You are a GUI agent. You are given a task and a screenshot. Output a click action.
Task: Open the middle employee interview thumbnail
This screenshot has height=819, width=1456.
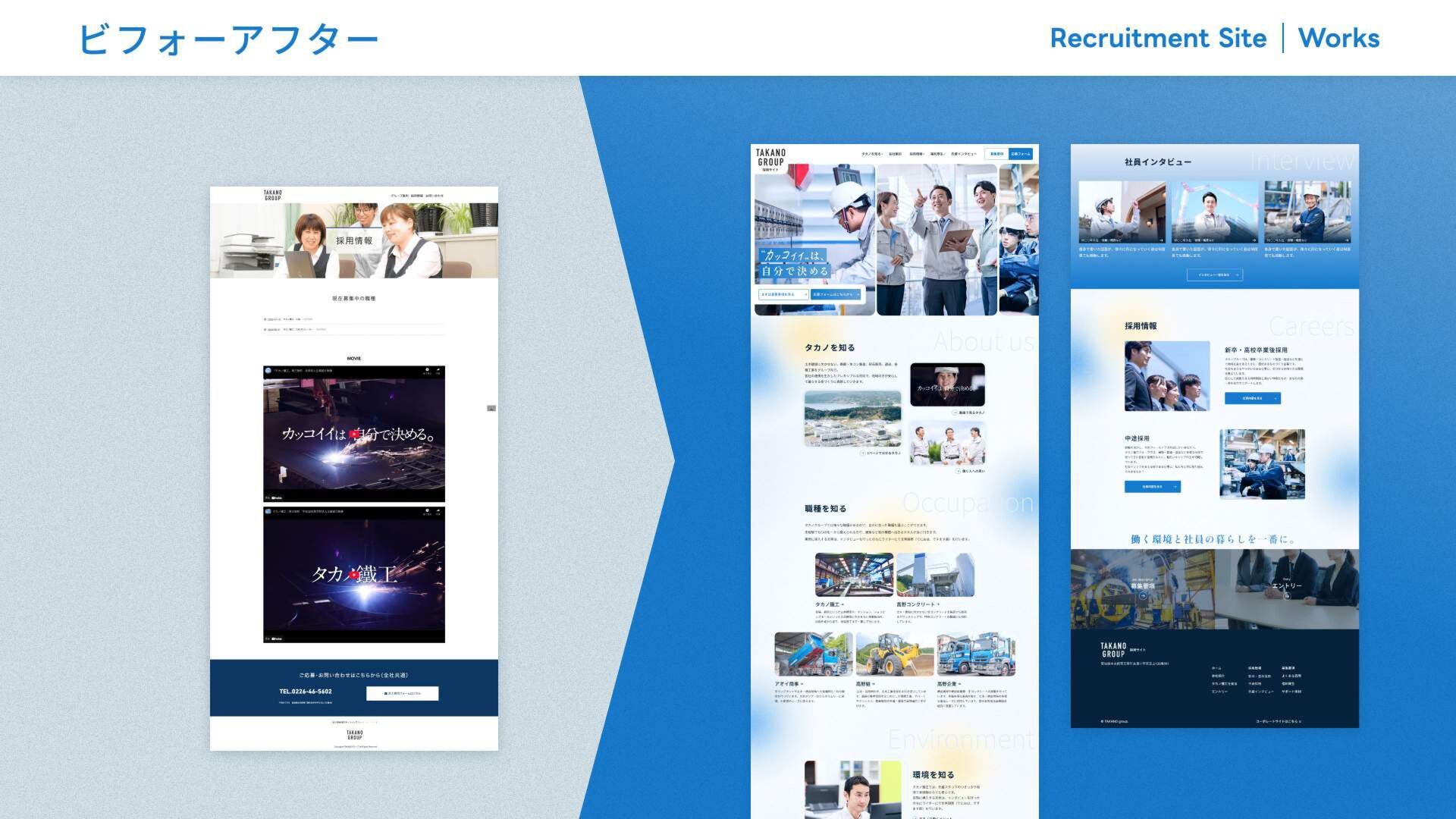(1214, 212)
